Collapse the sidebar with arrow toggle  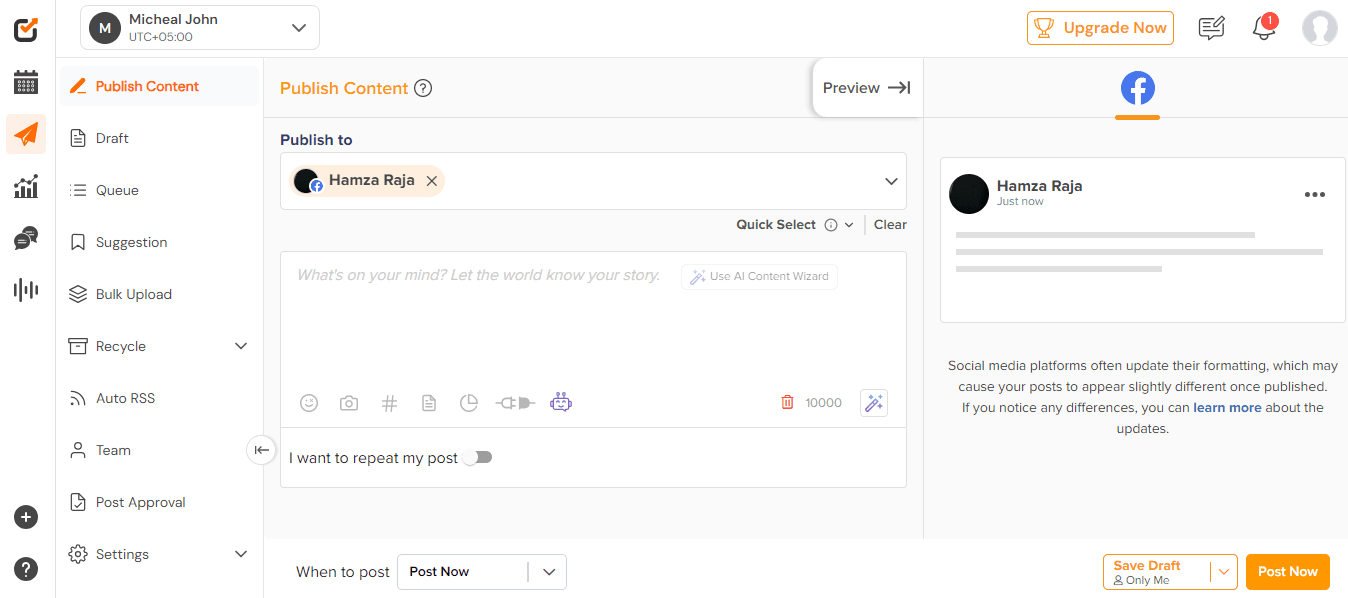pos(261,450)
